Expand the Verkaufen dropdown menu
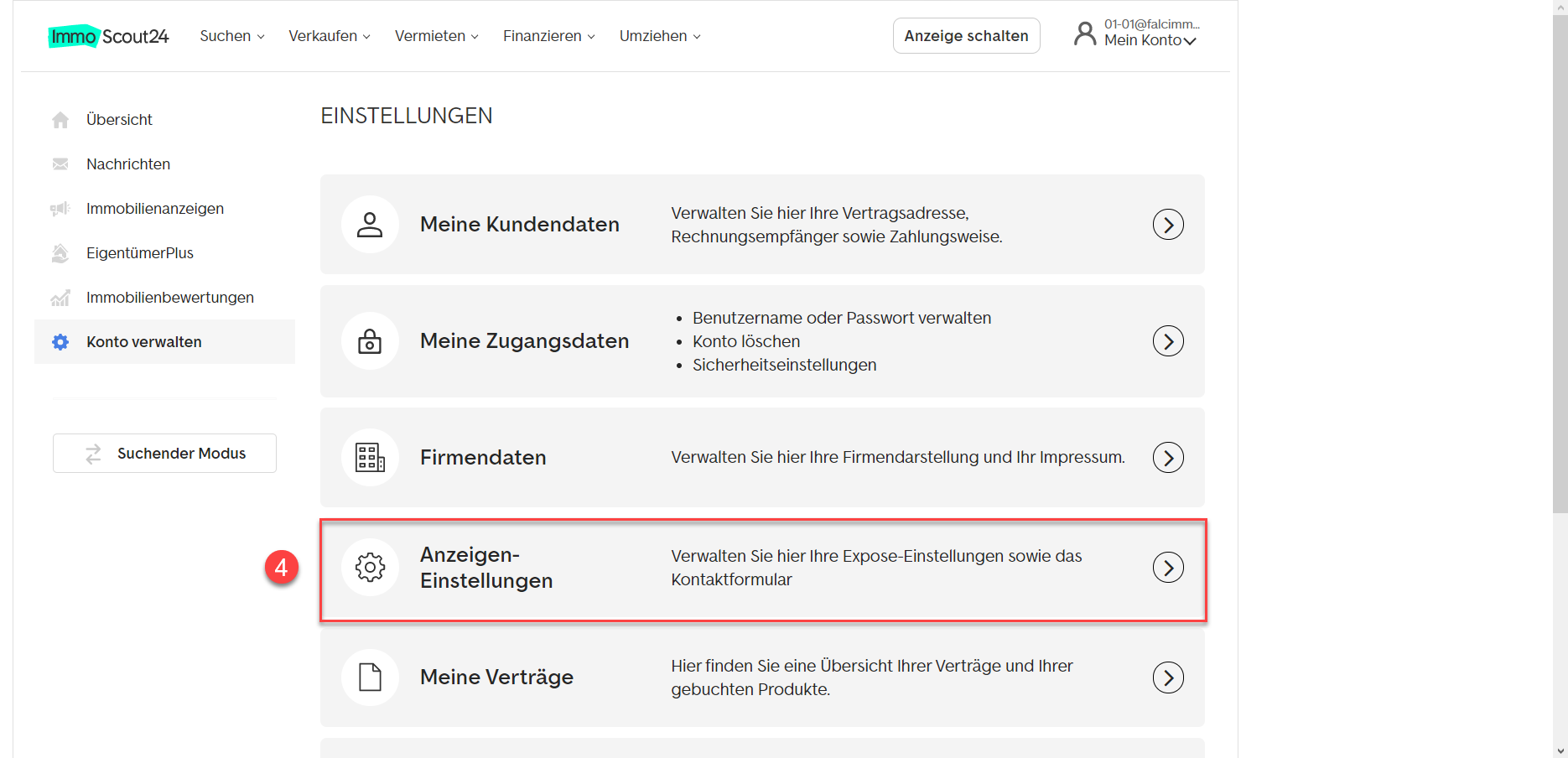Viewport: 1568px width, 758px height. click(x=330, y=36)
